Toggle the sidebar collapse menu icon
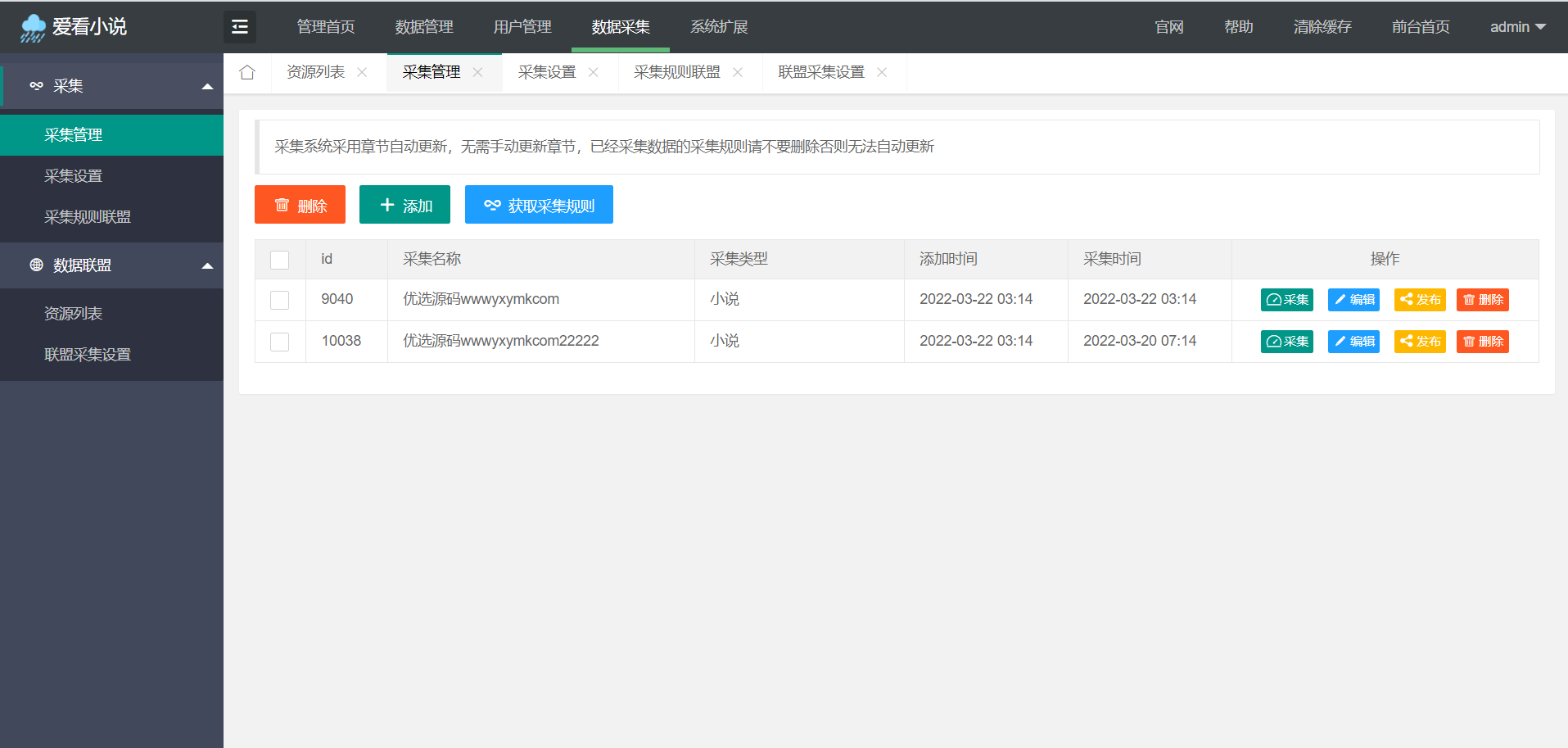 pos(240,27)
